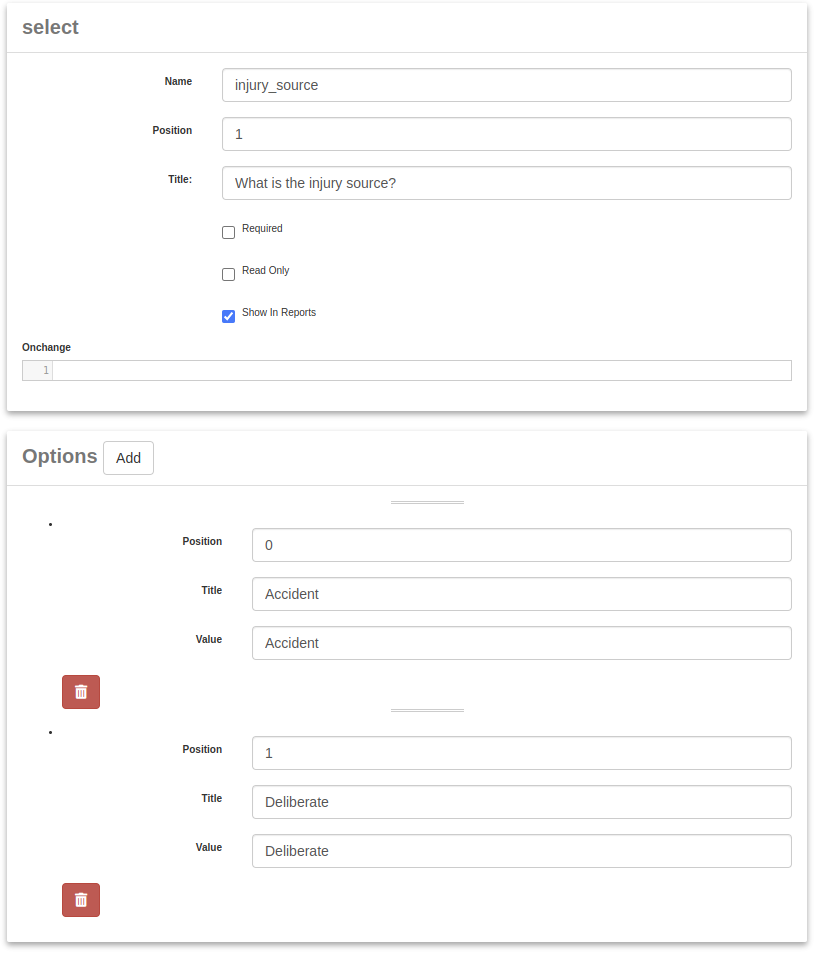Click the Add button next to Options

point(128,458)
